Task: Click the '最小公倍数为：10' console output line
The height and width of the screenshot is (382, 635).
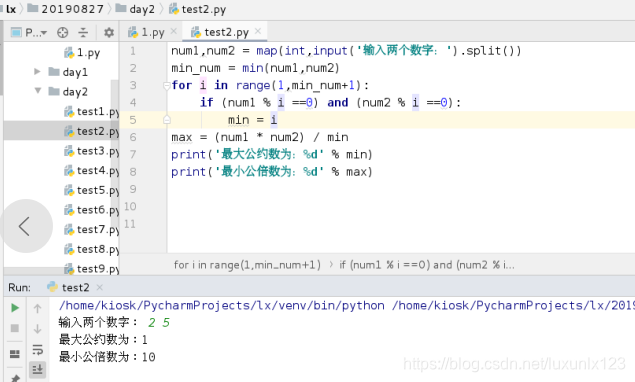Action: (x=107, y=357)
